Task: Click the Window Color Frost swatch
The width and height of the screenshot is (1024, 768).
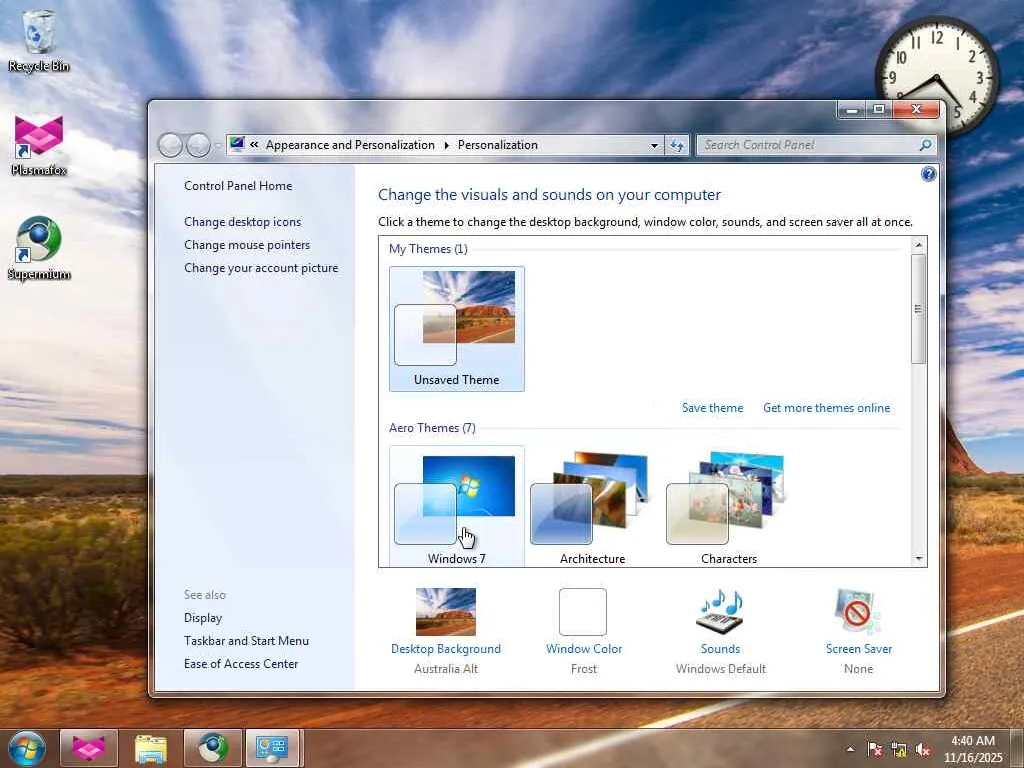Action: click(583, 612)
